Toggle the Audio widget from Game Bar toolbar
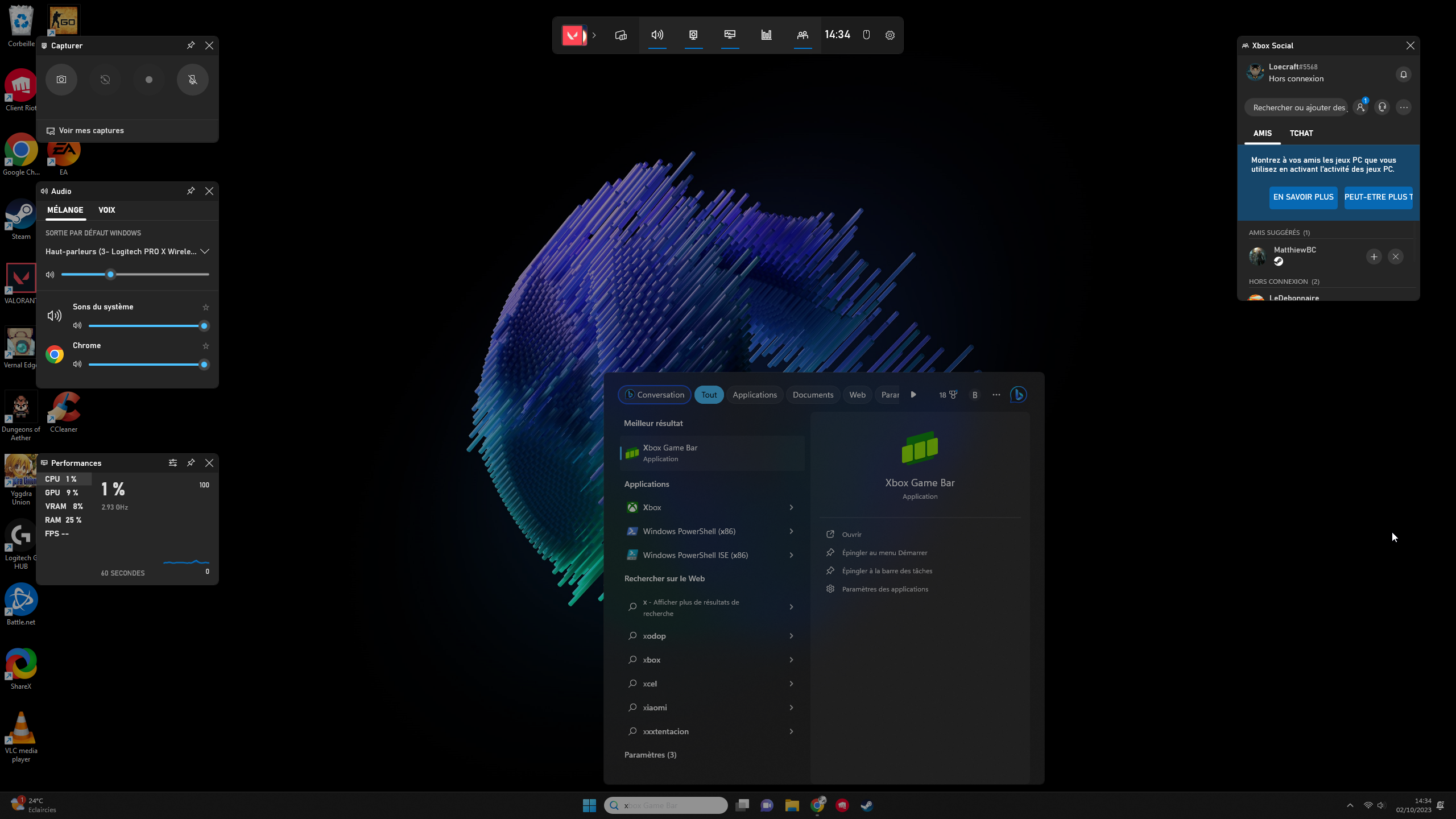 click(657, 35)
